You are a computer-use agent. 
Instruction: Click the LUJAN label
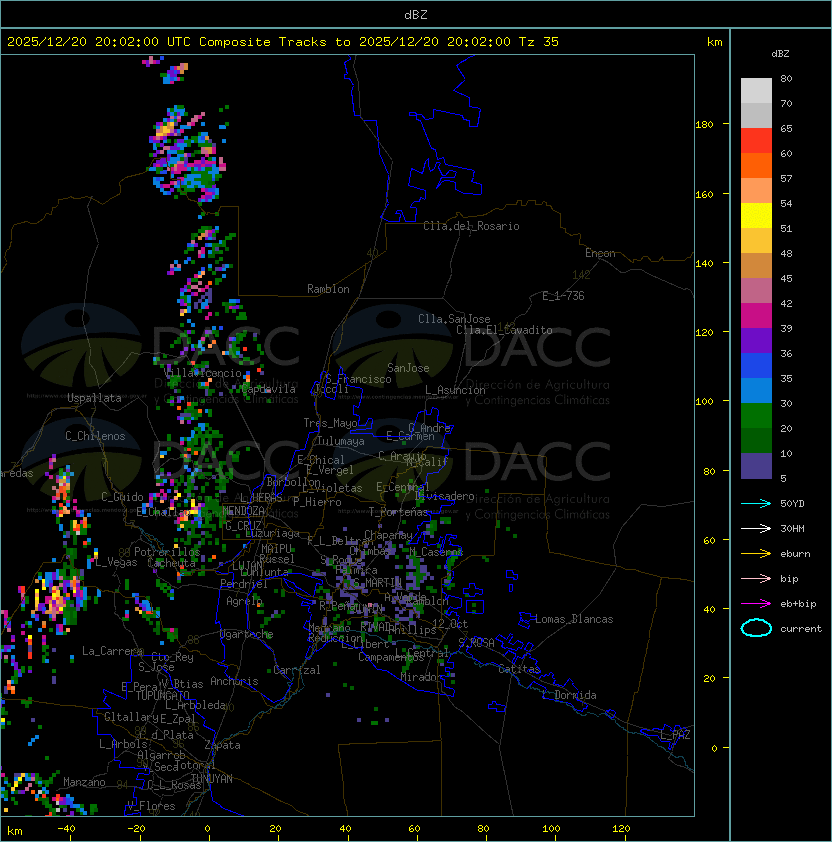pyautogui.click(x=247, y=566)
